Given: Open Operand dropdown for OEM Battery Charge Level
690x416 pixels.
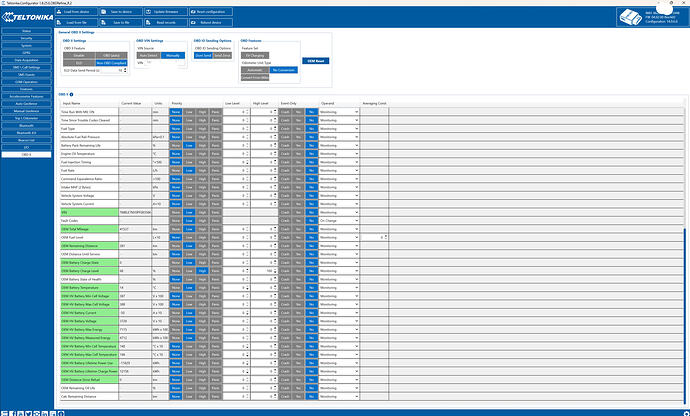Looking at the screenshot, I should tap(339, 271).
